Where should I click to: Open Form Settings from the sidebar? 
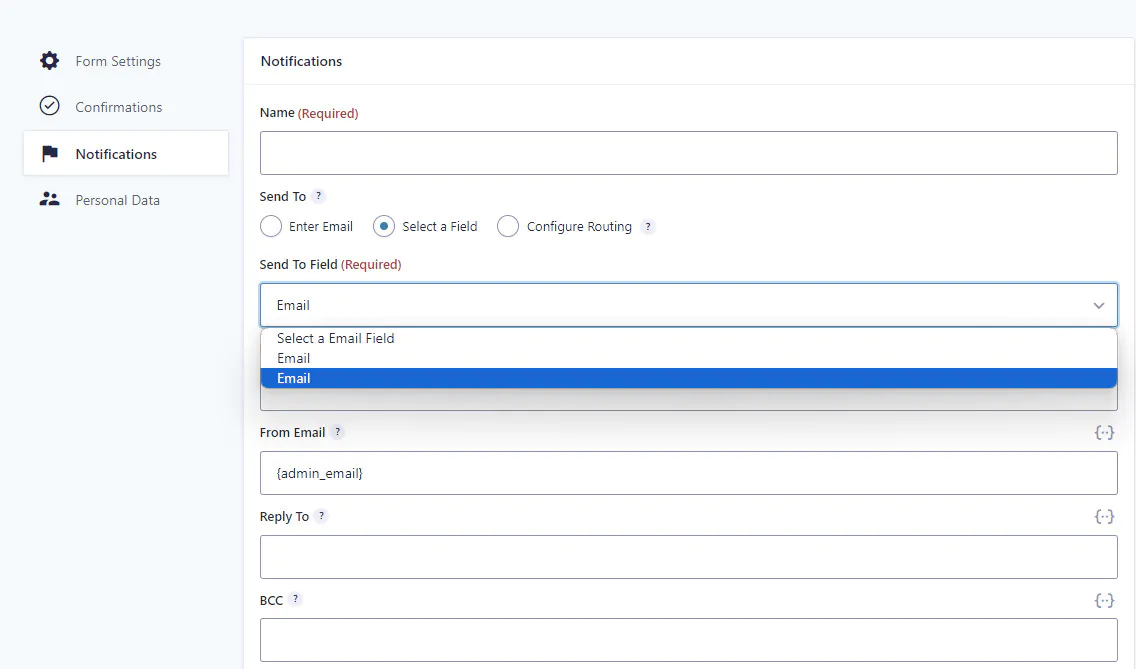118,61
